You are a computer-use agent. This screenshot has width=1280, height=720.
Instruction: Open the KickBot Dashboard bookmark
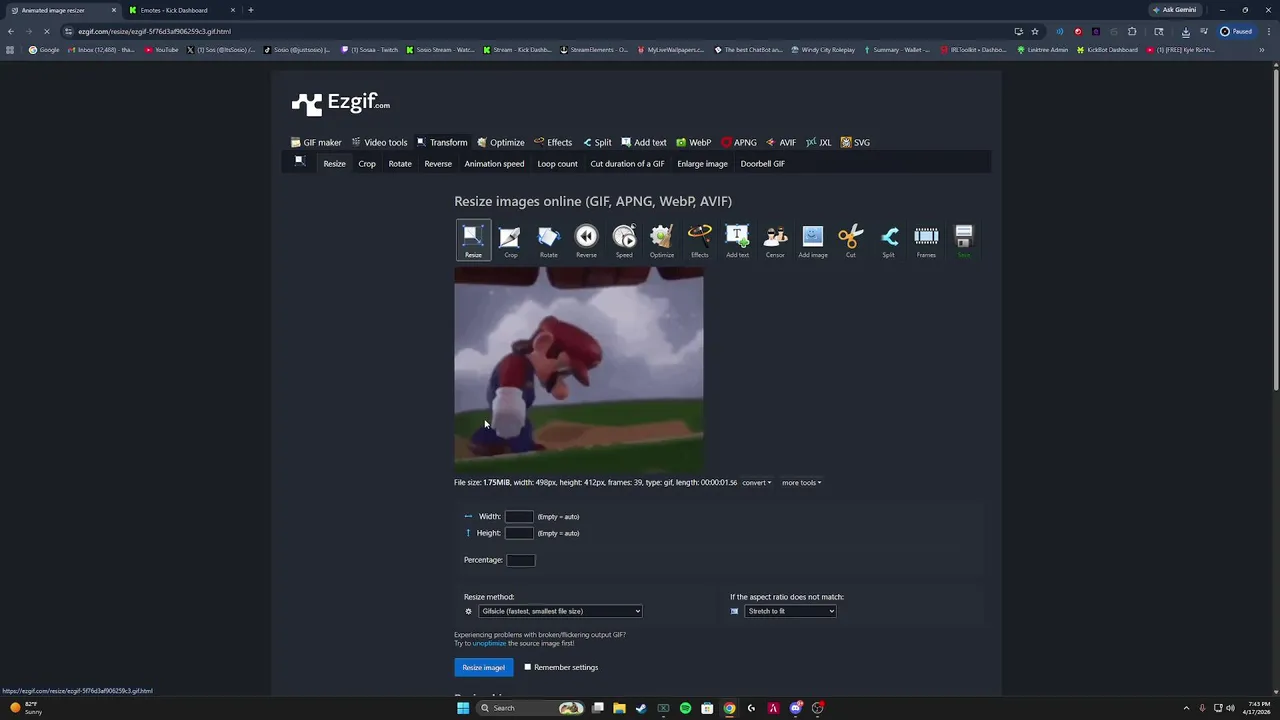coord(1107,49)
